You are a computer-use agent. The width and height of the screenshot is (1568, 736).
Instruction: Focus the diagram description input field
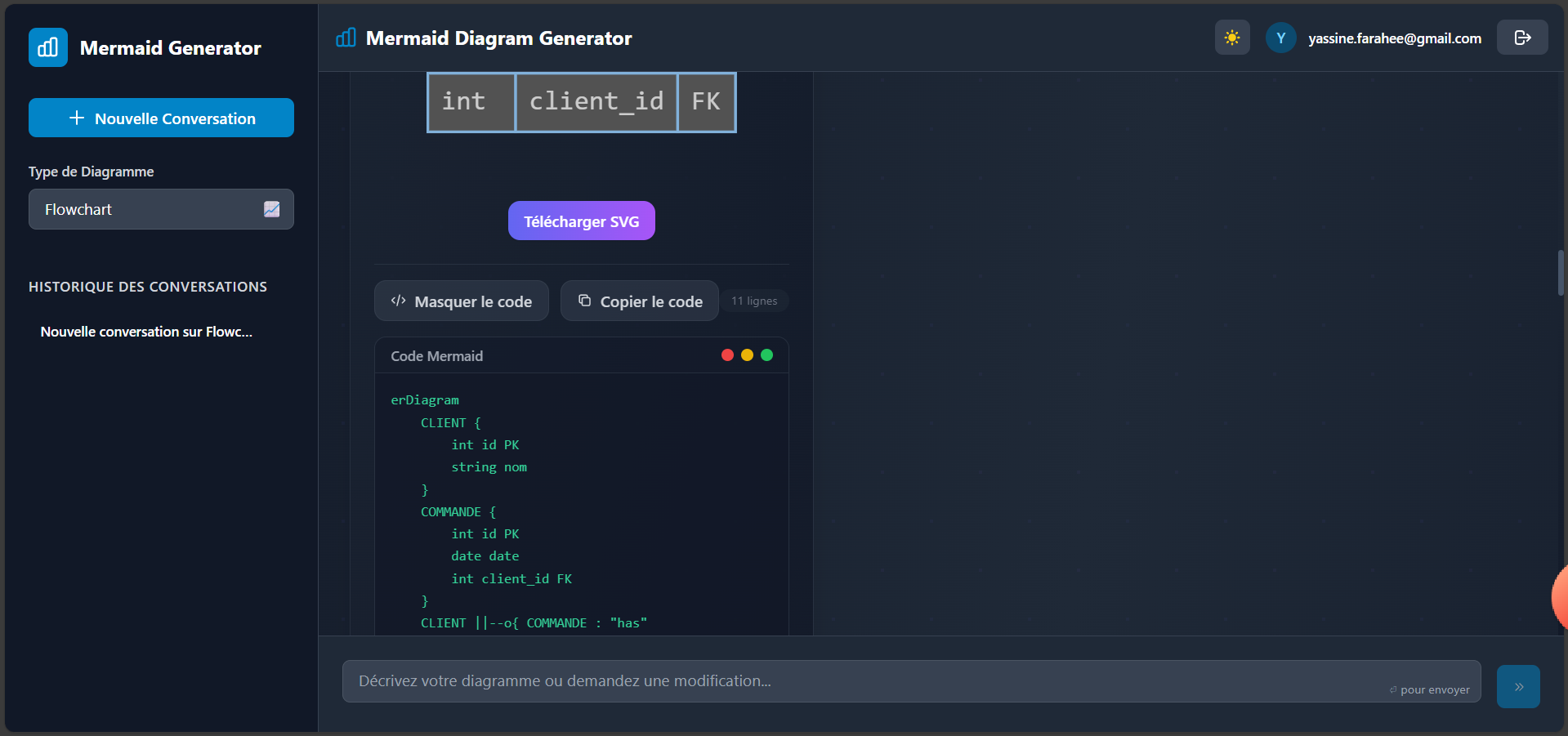[866, 681]
